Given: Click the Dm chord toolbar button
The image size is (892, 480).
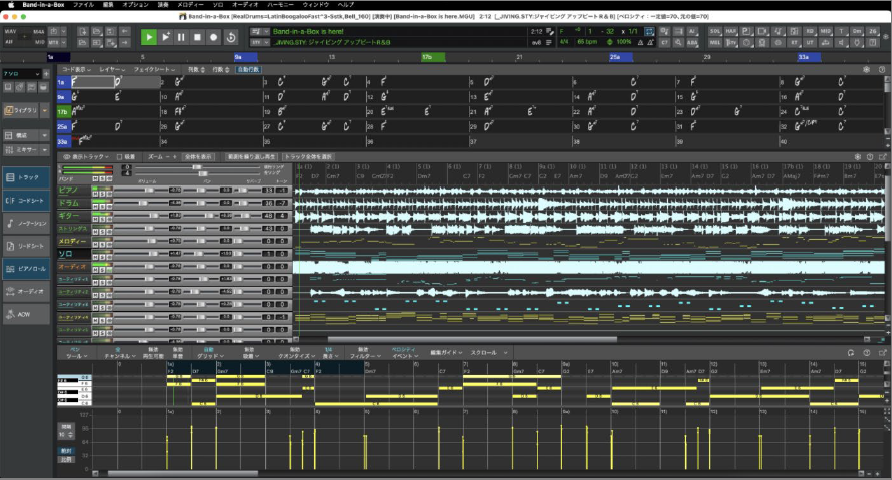Looking at the screenshot, I should point(857,31).
